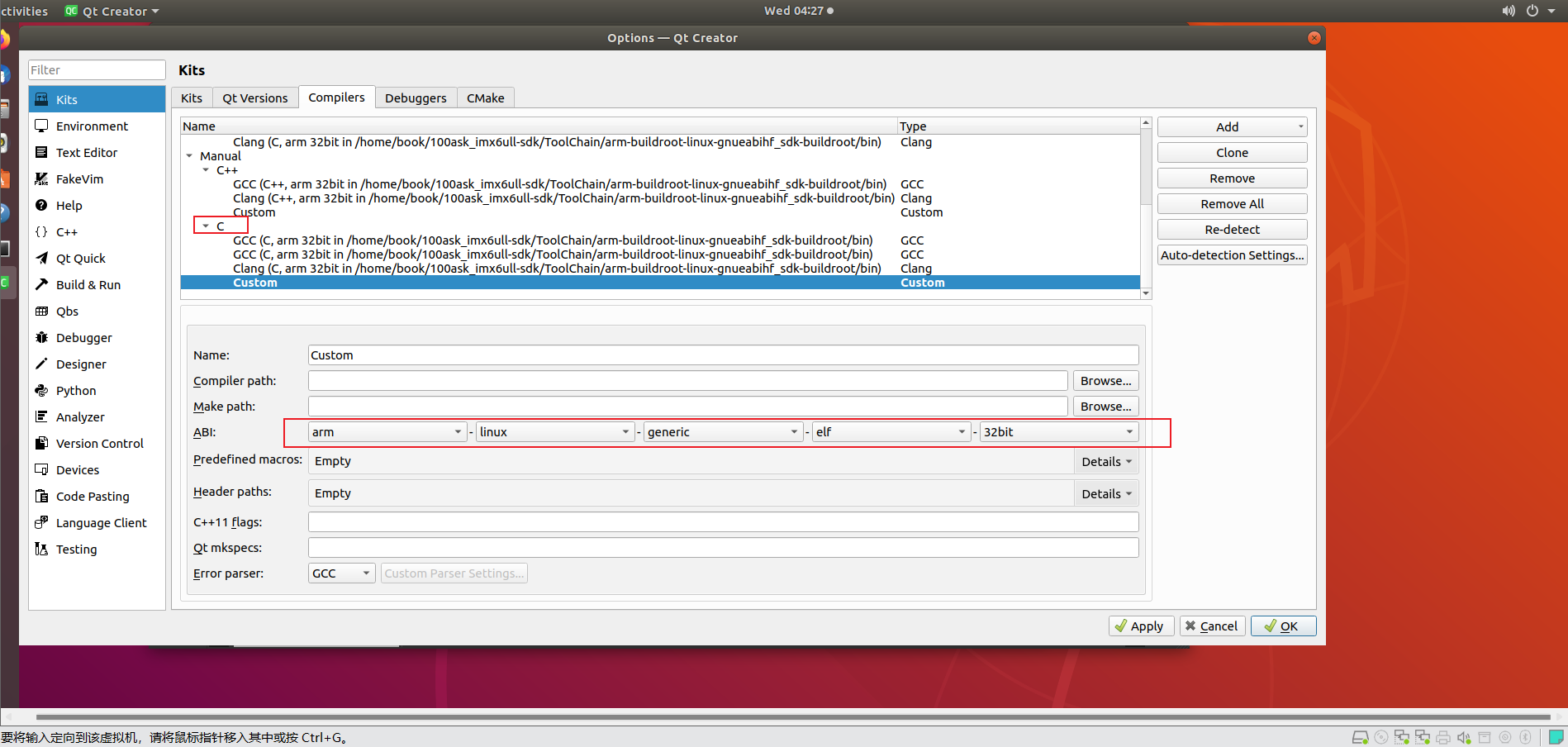Open Qt Quick settings
This screenshot has height=747, width=1568.
81,258
